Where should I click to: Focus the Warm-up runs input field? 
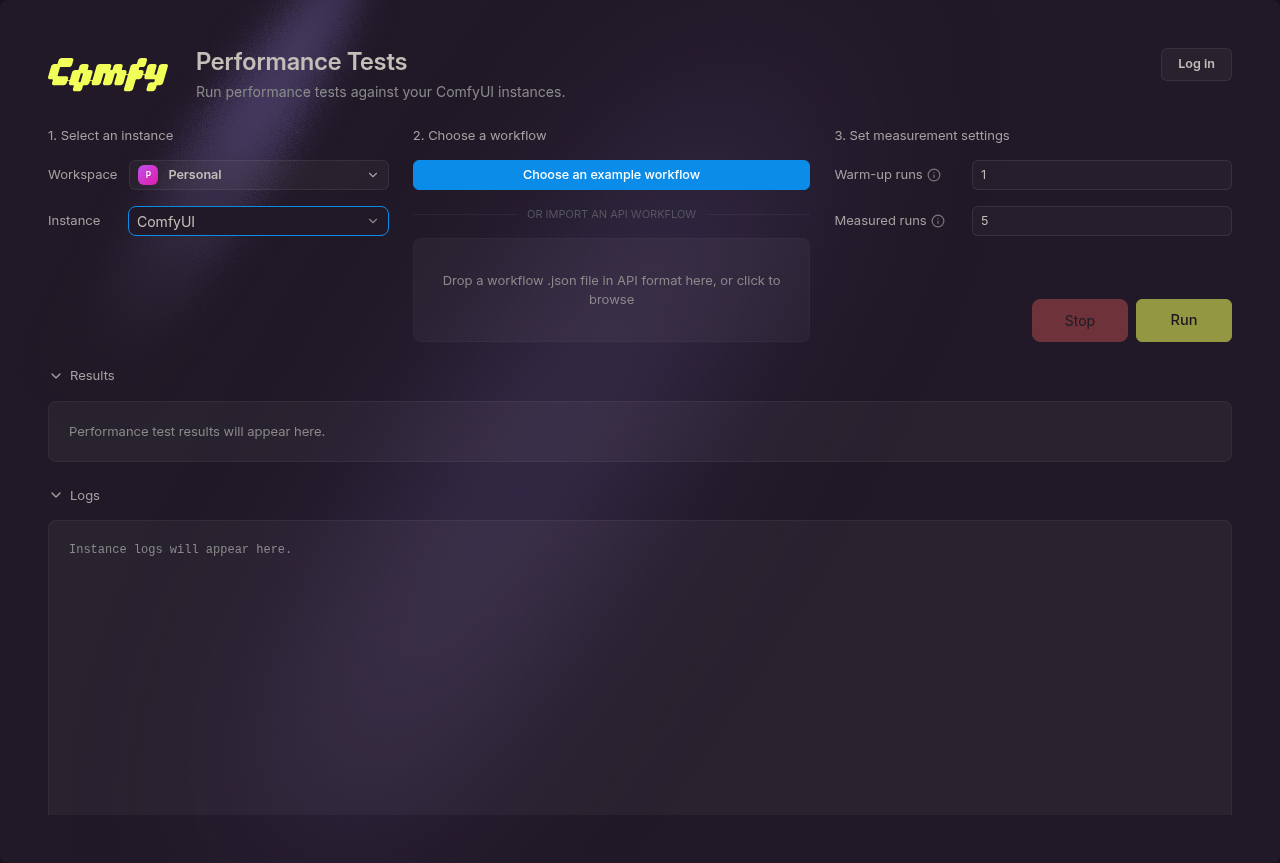tap(1102, 175)
